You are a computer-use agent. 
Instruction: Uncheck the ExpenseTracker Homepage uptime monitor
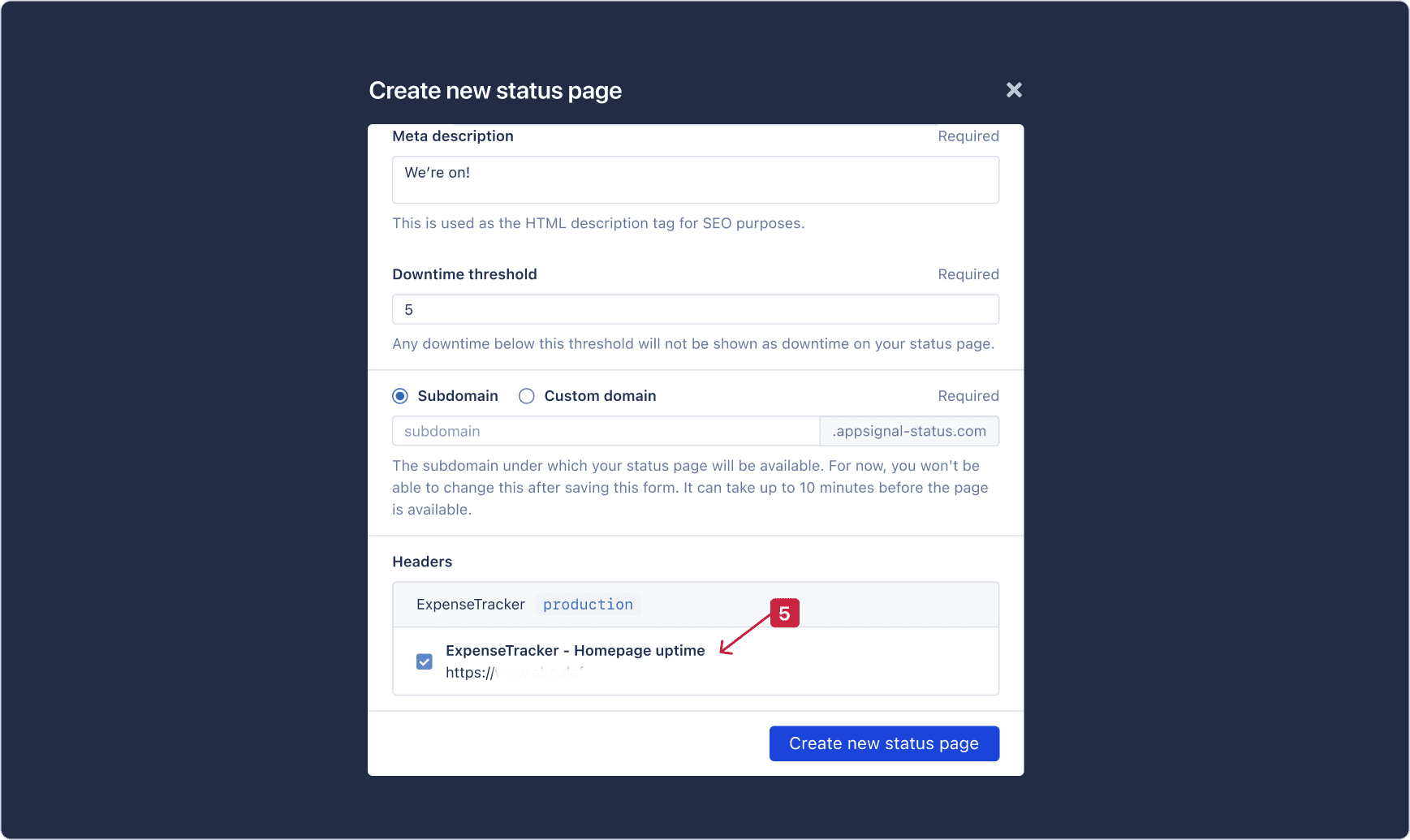pyautogui.click(x=425, y=661)
